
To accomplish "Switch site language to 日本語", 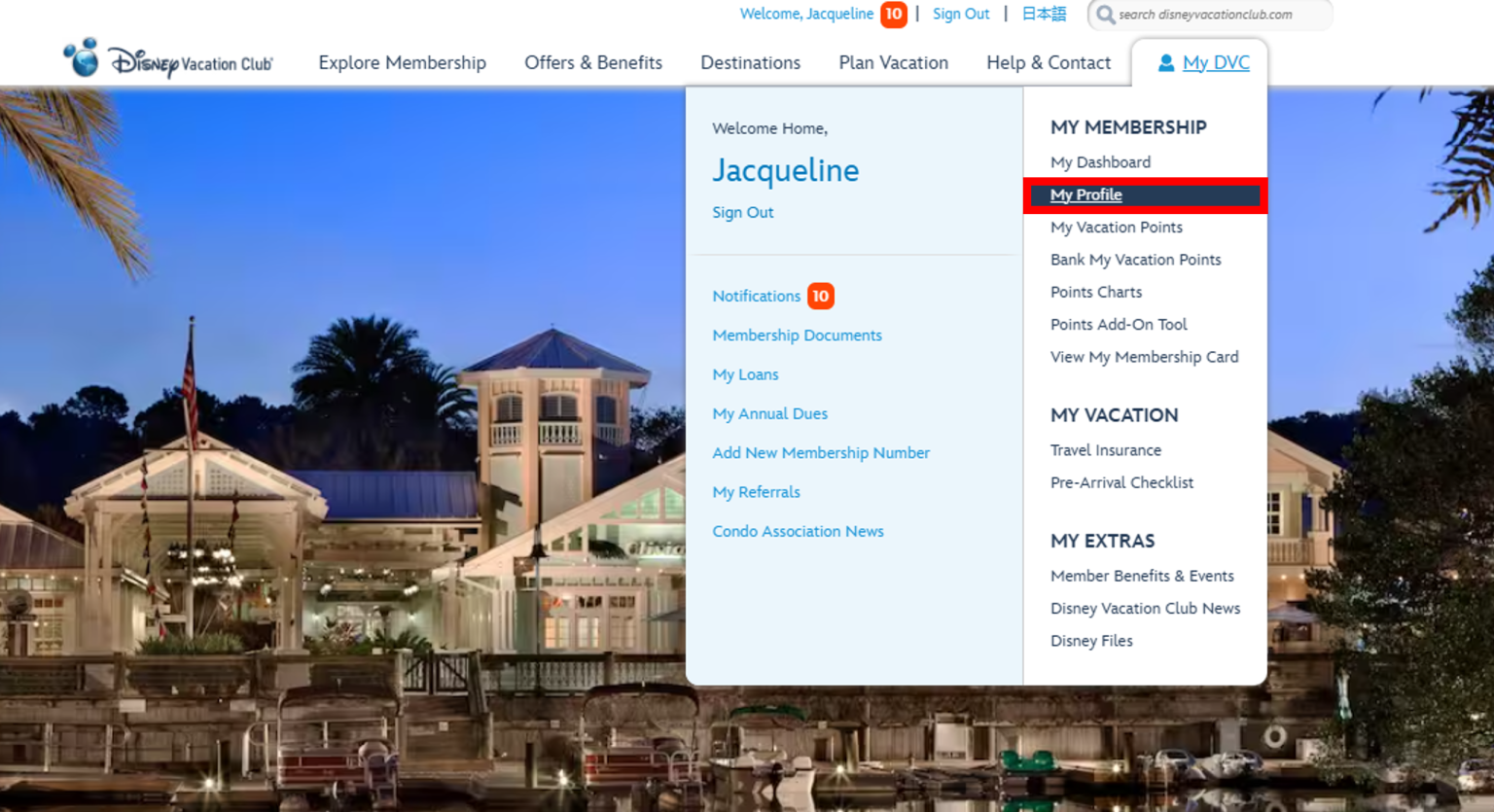I will click(x=1045, y=14).
